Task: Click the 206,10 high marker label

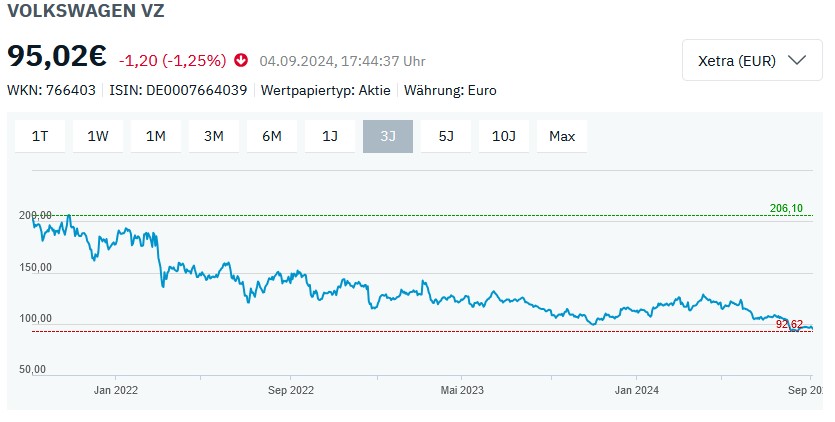Action: [x=786, y=208]
